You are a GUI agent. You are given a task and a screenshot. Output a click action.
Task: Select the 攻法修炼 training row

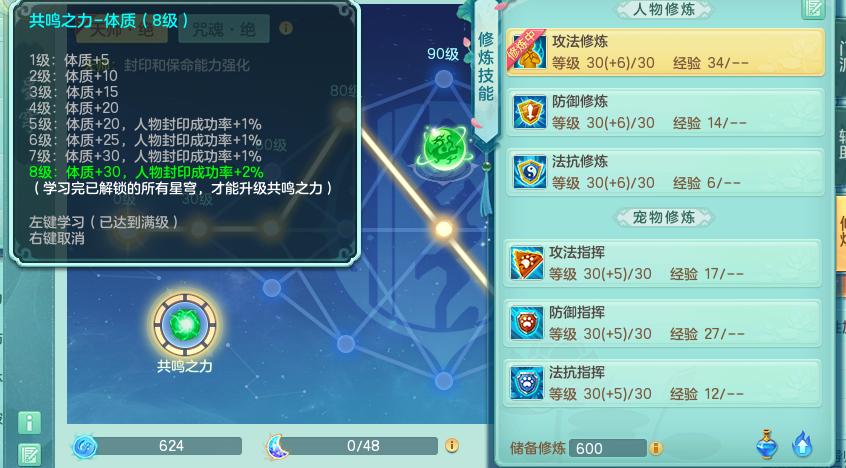[x=665, y=52]
